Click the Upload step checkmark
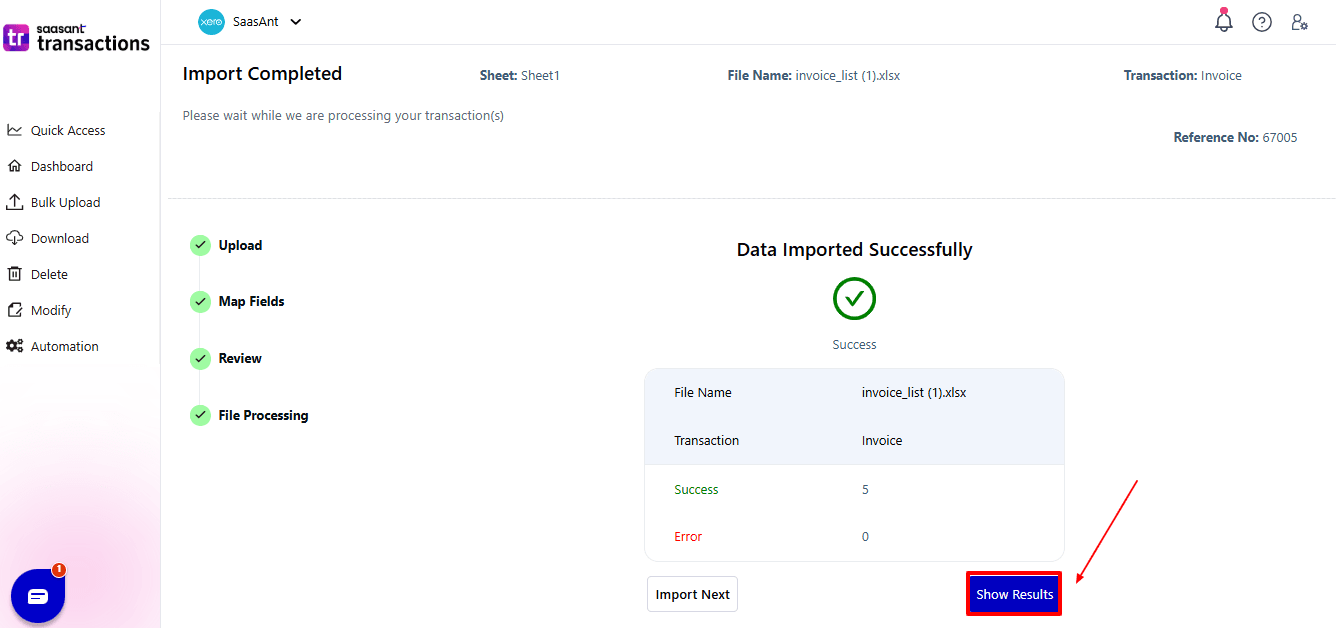 pos(200,245)
